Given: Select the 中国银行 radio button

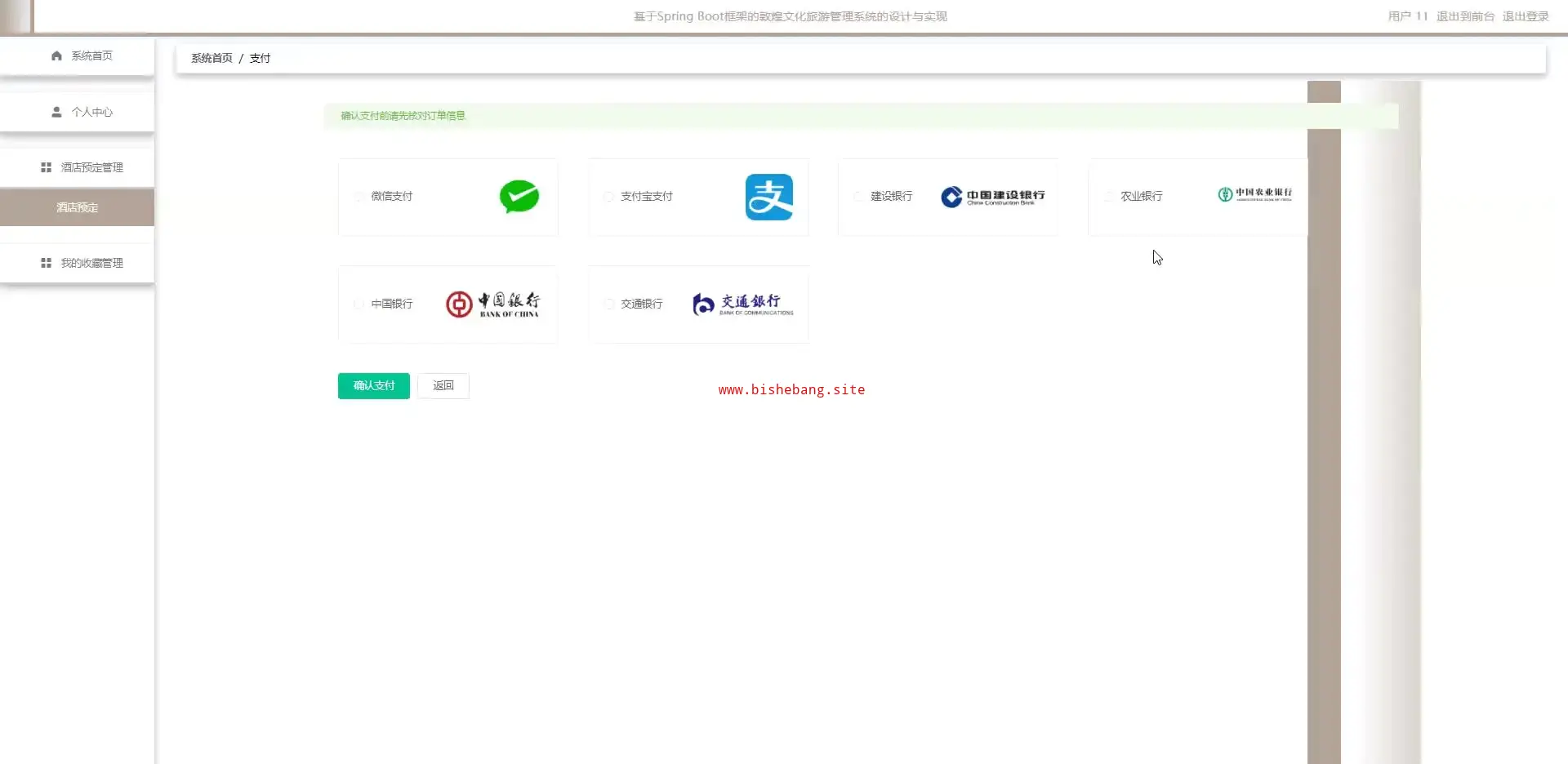Looking at the screenshot, I should 359,304.
